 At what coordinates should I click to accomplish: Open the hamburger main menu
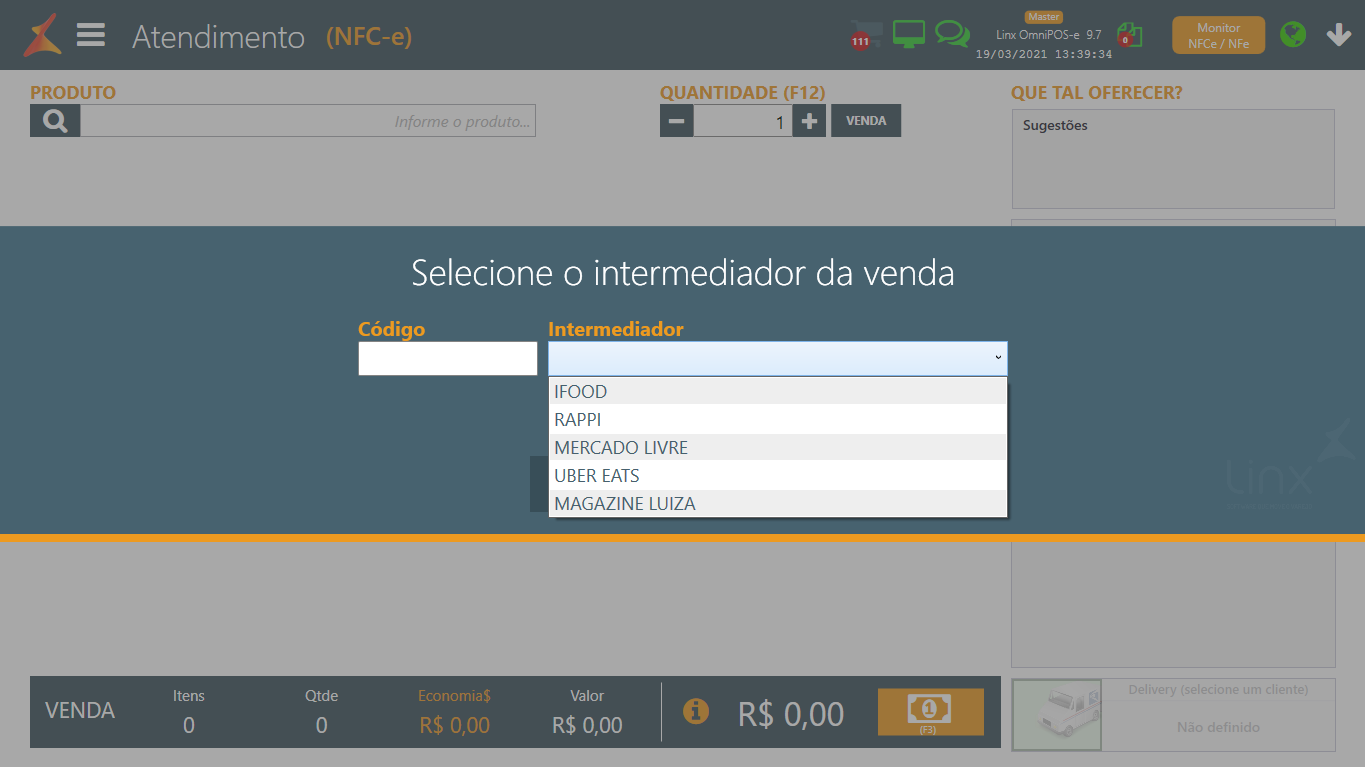[91, 35]
